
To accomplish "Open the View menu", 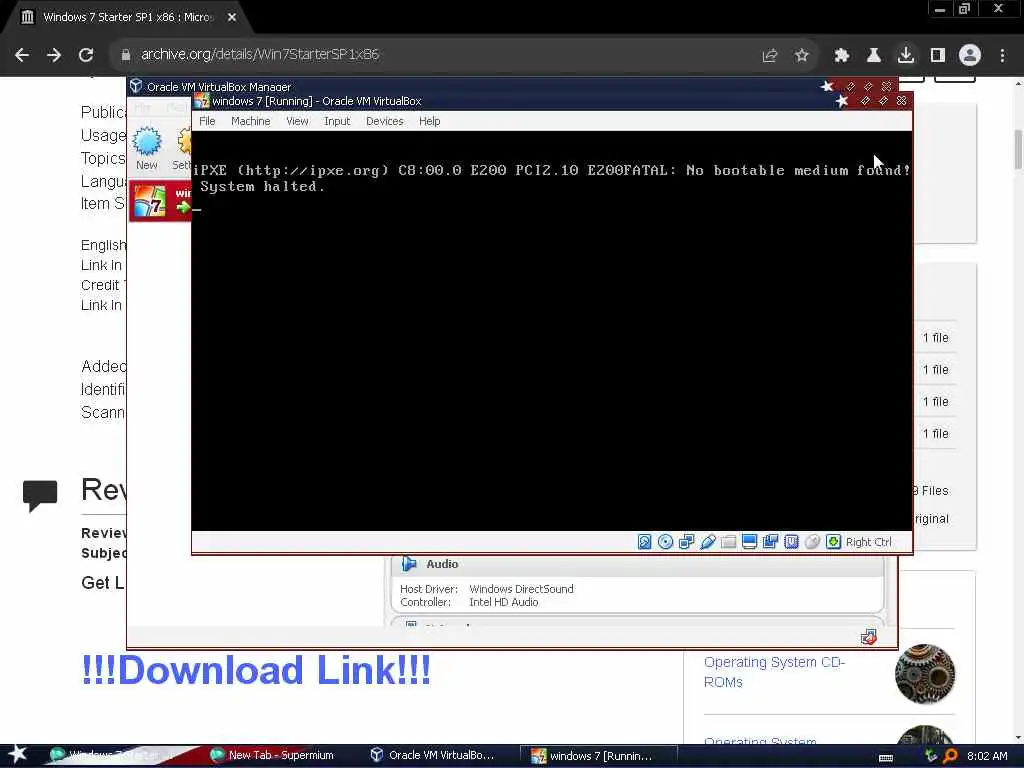I will (297, 121).
